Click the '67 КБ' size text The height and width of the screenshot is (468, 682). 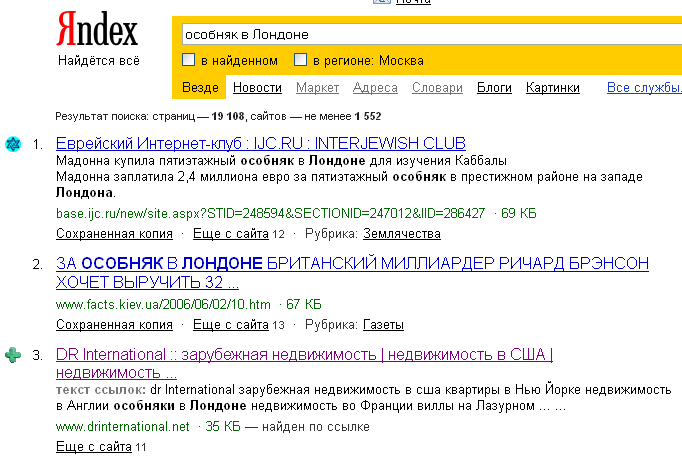[304, 304]
